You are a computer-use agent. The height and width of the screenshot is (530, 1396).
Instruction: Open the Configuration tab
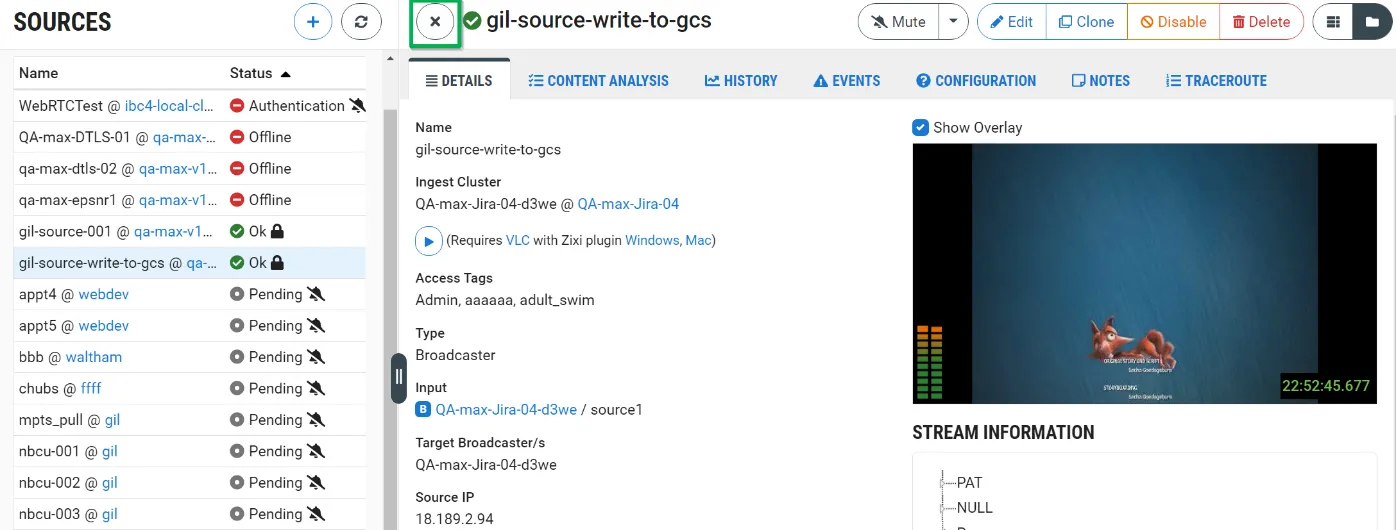(x=976, y=81)
